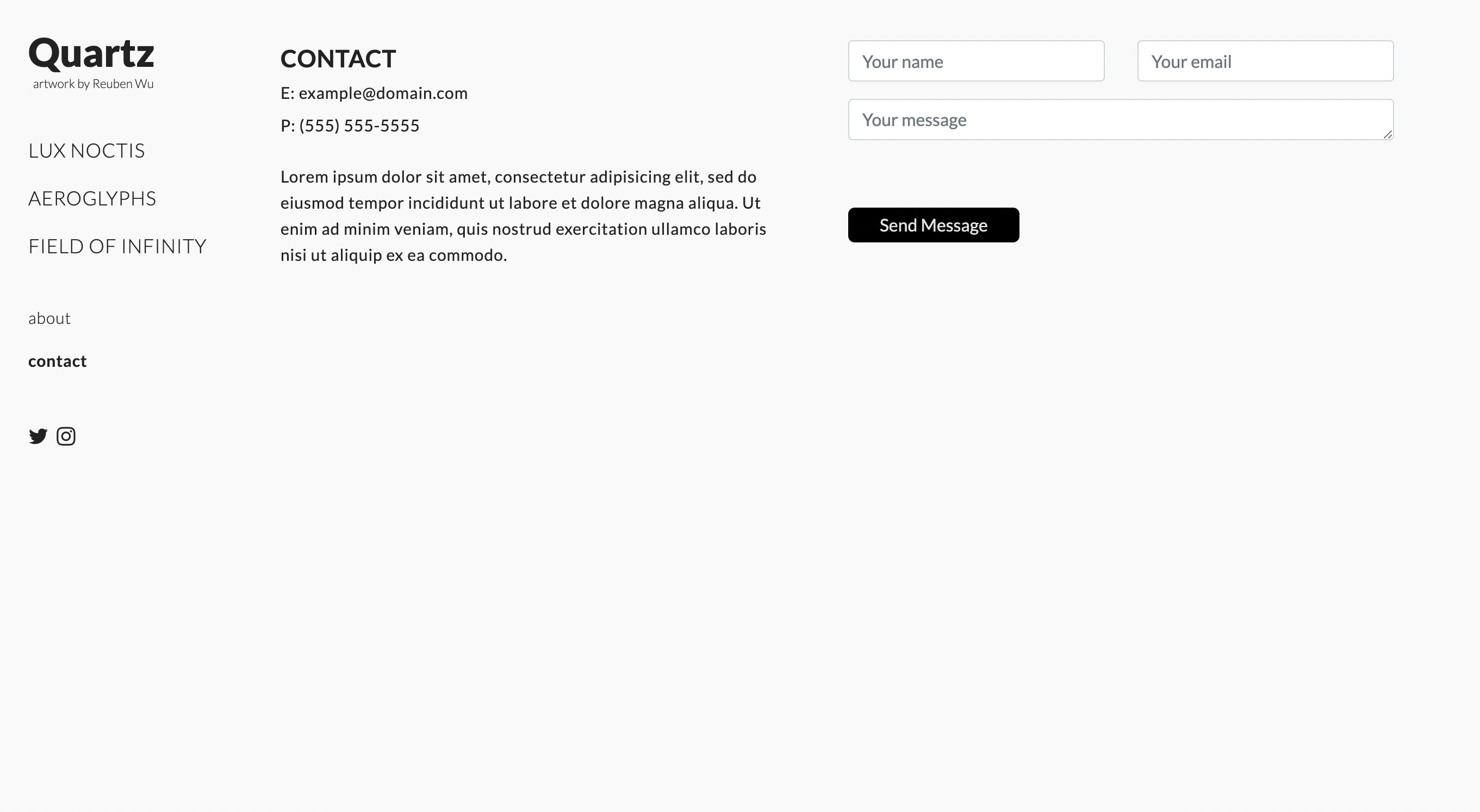Open the Instagram profile icon
The image size is (1480, 812).
(x=66, y=436)
